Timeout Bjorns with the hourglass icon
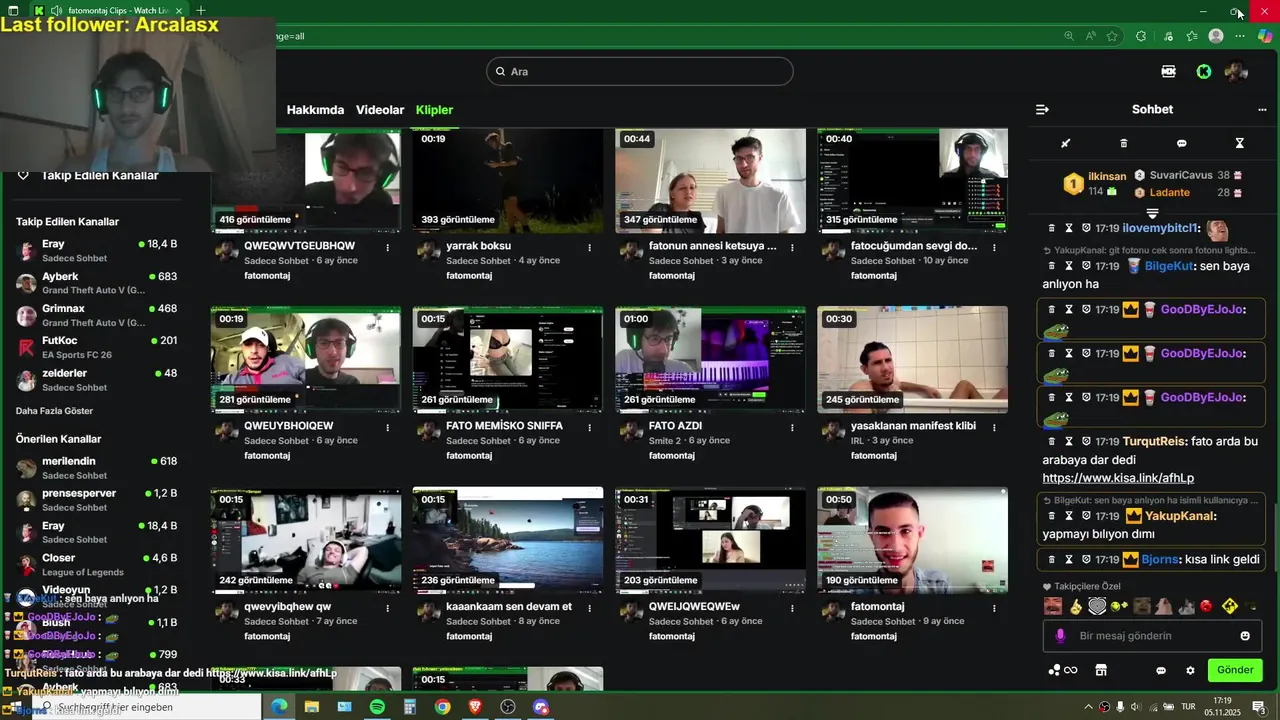This screenshot has width=1280, height=720. (1068, 559)
